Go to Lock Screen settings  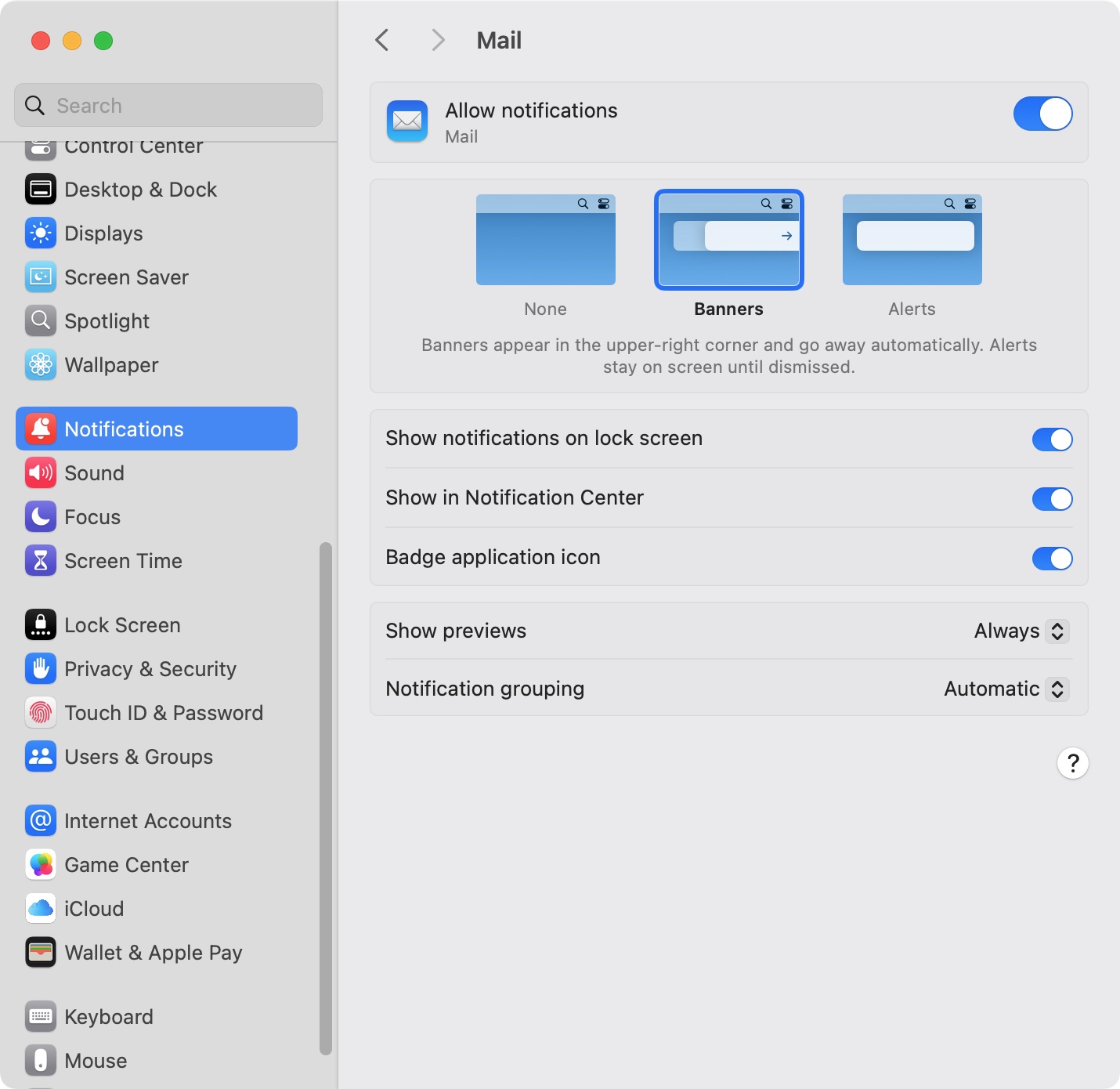point(122,625)
